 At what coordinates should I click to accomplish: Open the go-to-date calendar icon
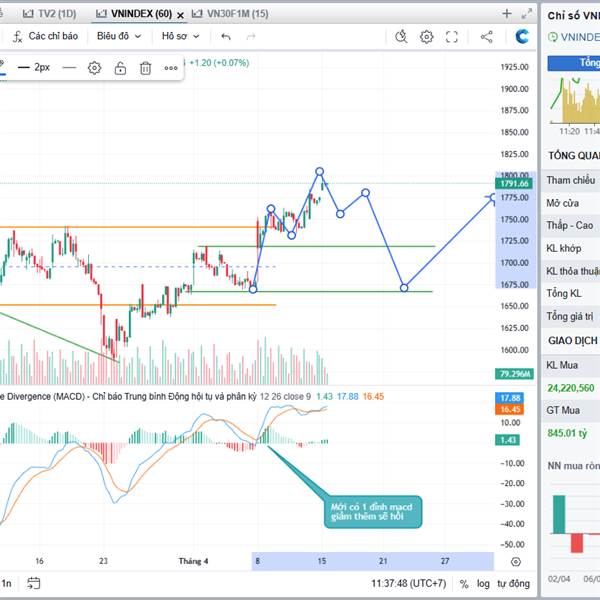33,583
